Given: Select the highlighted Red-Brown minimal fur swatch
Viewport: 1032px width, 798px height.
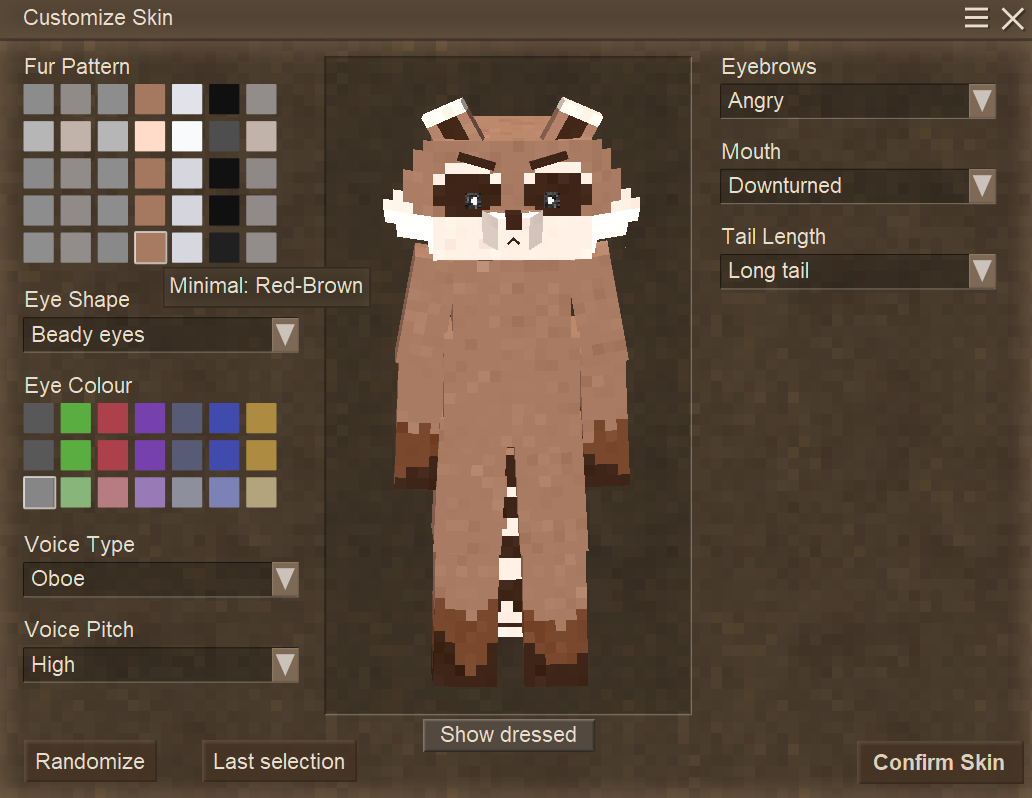Looking at the screenshot, I should [150, 248].
